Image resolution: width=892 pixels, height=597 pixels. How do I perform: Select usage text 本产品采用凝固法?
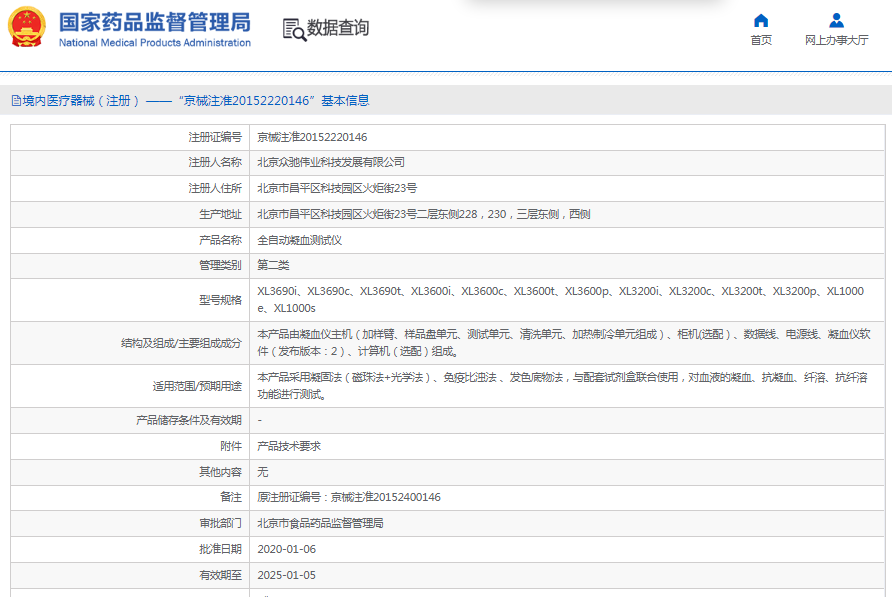[x=562, y=386]
